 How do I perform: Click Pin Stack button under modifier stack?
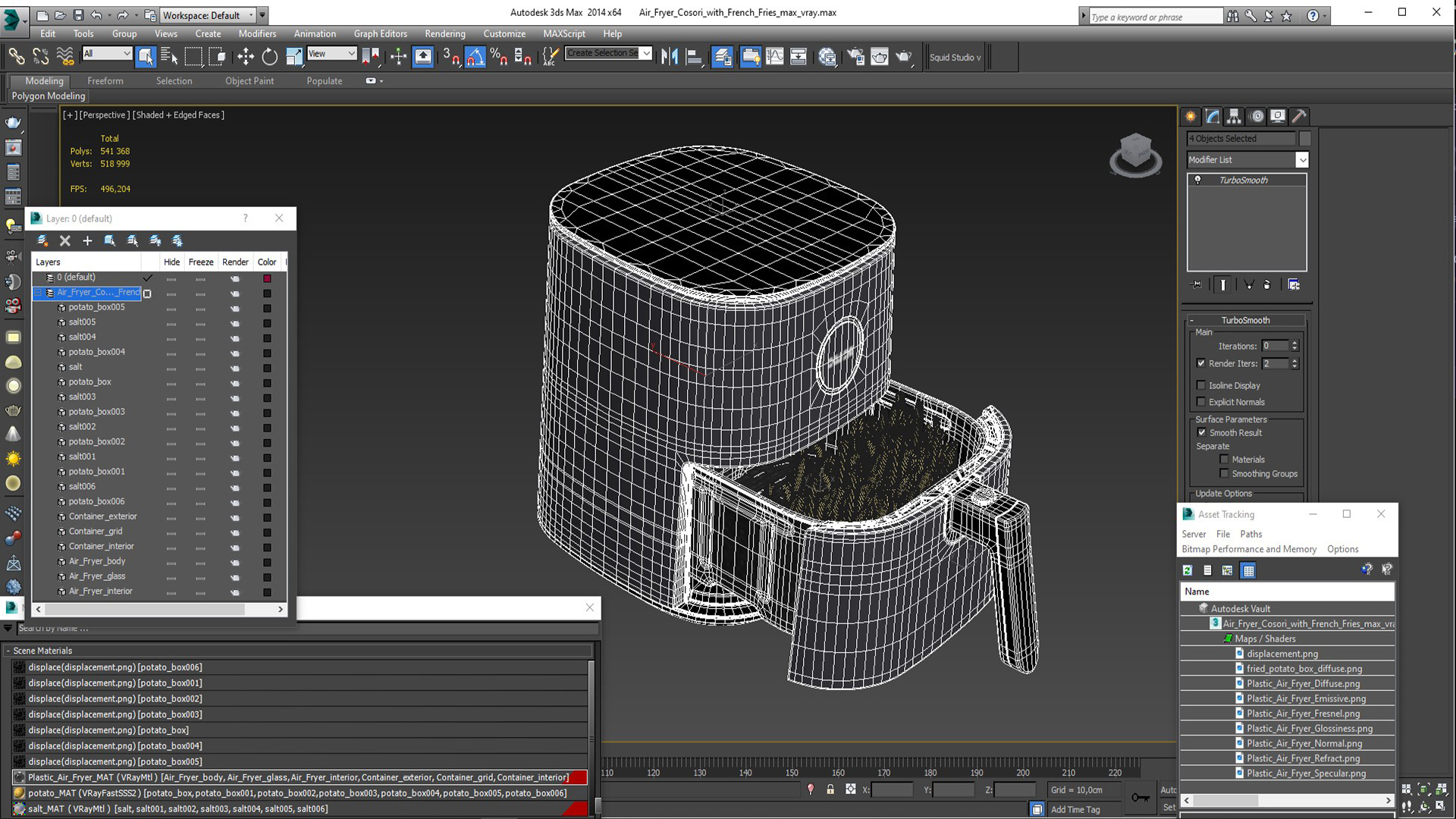click(x=1197, y=285)
